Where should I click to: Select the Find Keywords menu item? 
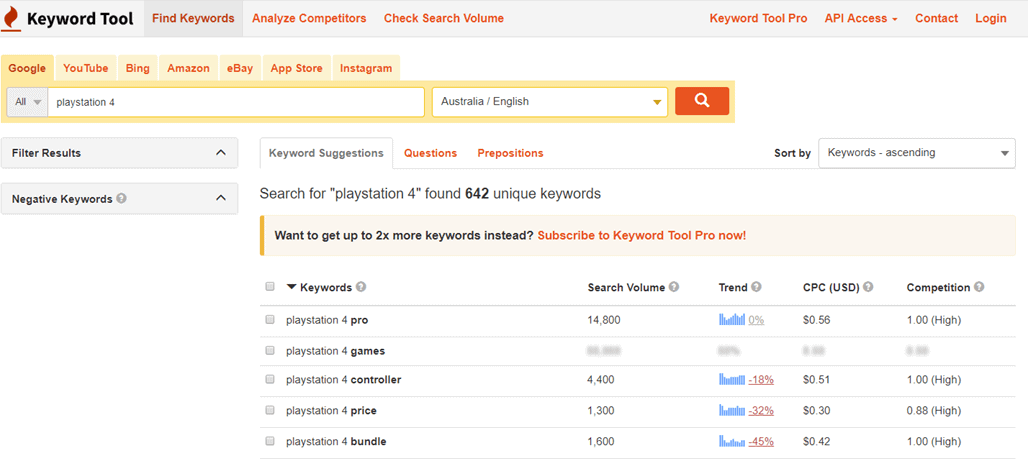(x=193, y=18)
